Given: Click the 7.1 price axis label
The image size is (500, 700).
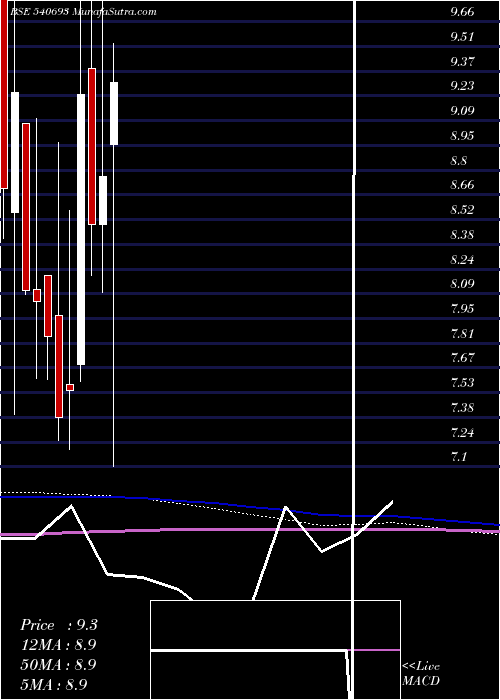Looking at the screenshot, I should point(459,457).
